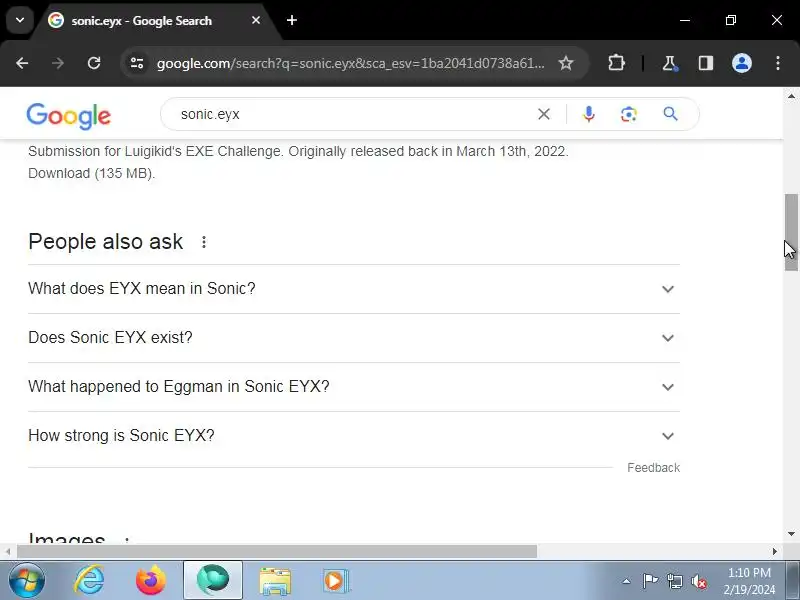Open the Extensions puzzle icon
The image size is (800, 600).
[616, 63]
